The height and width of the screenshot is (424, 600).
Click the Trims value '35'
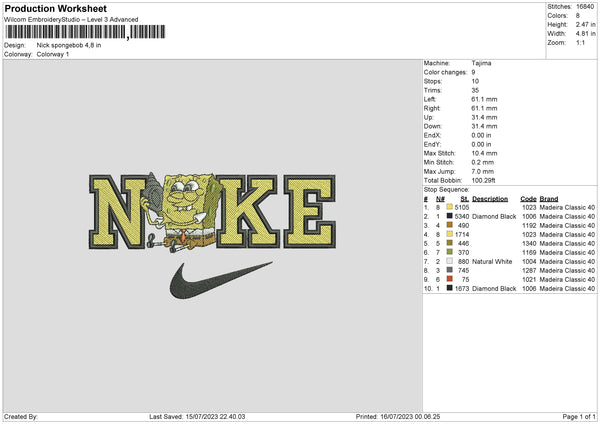[475, 90]
